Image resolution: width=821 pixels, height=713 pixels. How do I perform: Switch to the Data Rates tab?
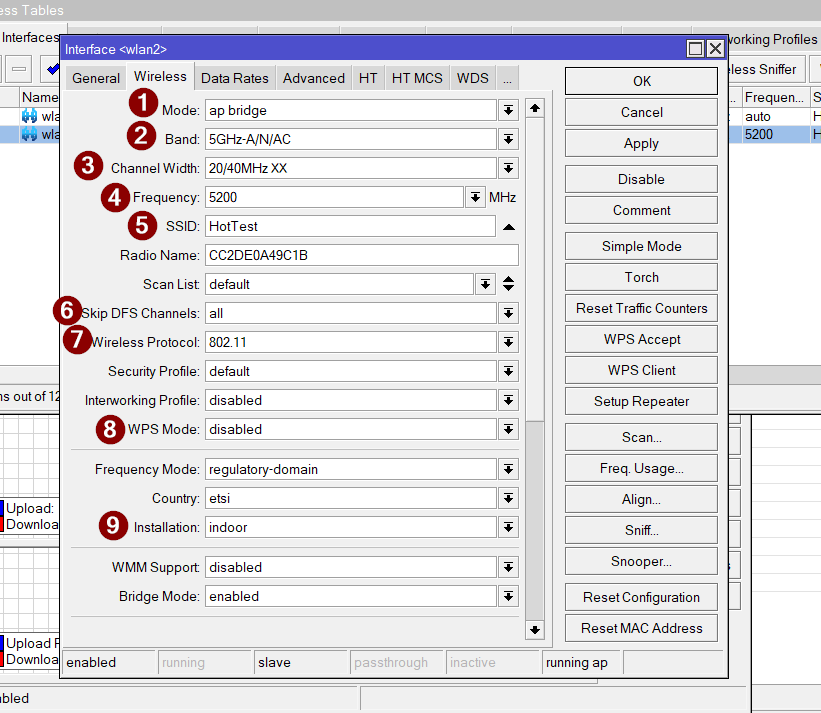click(x=235, y=79)
